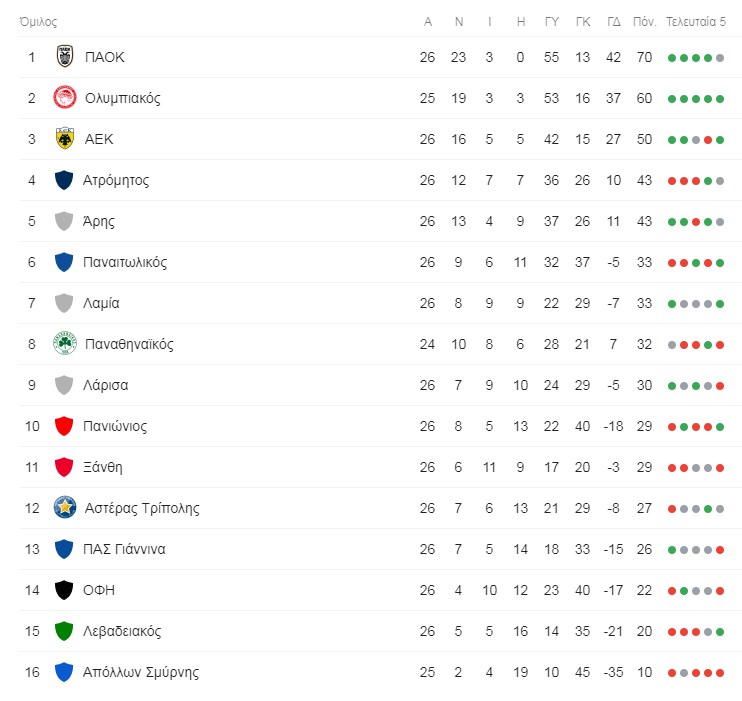742x701 pixels.
Task: Select the Ξάνθη team row name
Action: click(103, 467)
